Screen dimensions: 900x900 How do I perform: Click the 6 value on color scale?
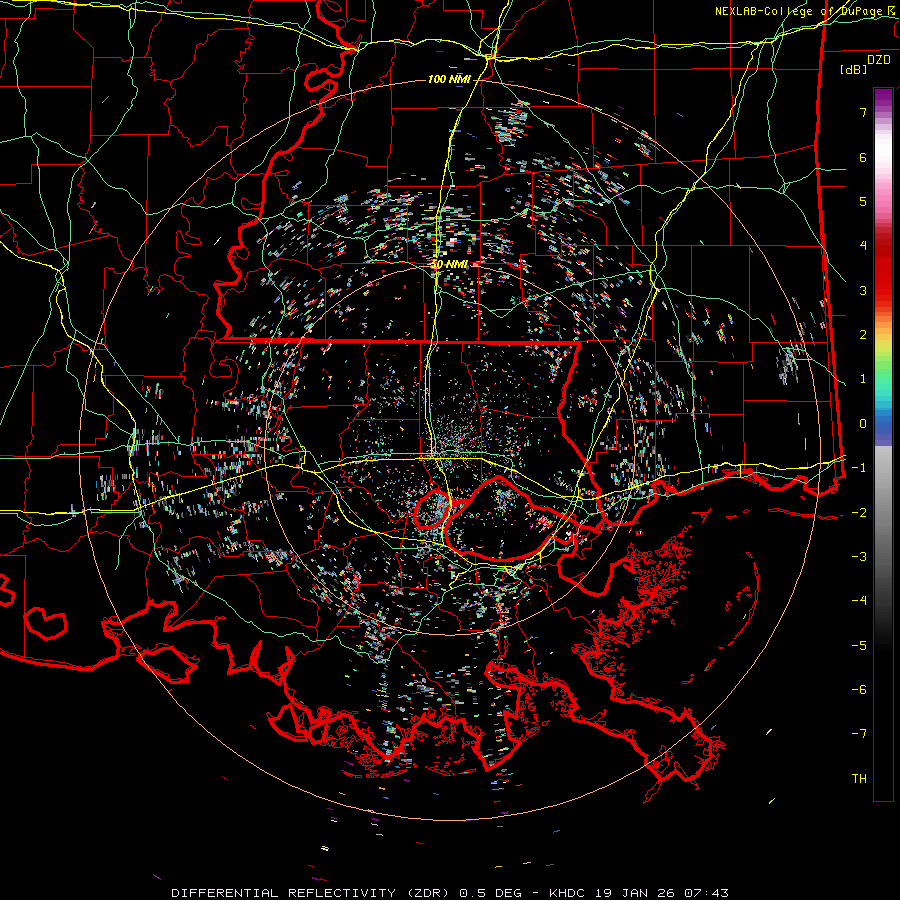click(x=863, y=157)
